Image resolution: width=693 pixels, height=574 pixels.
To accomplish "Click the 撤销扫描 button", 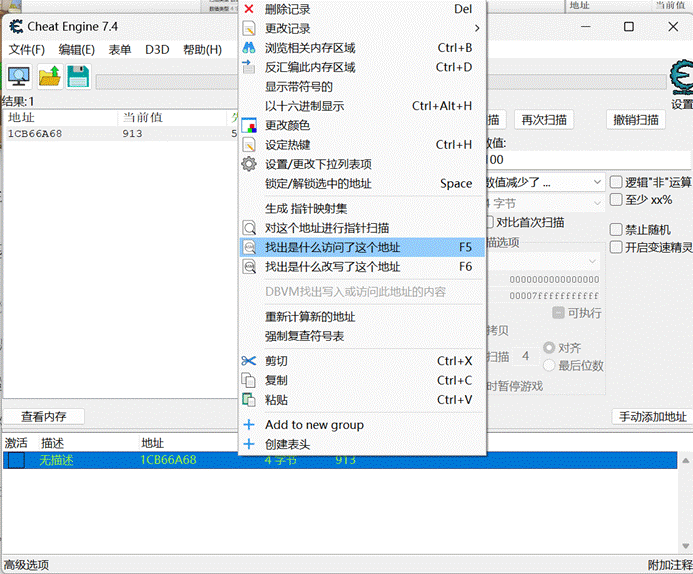I will tap(636, 120).
